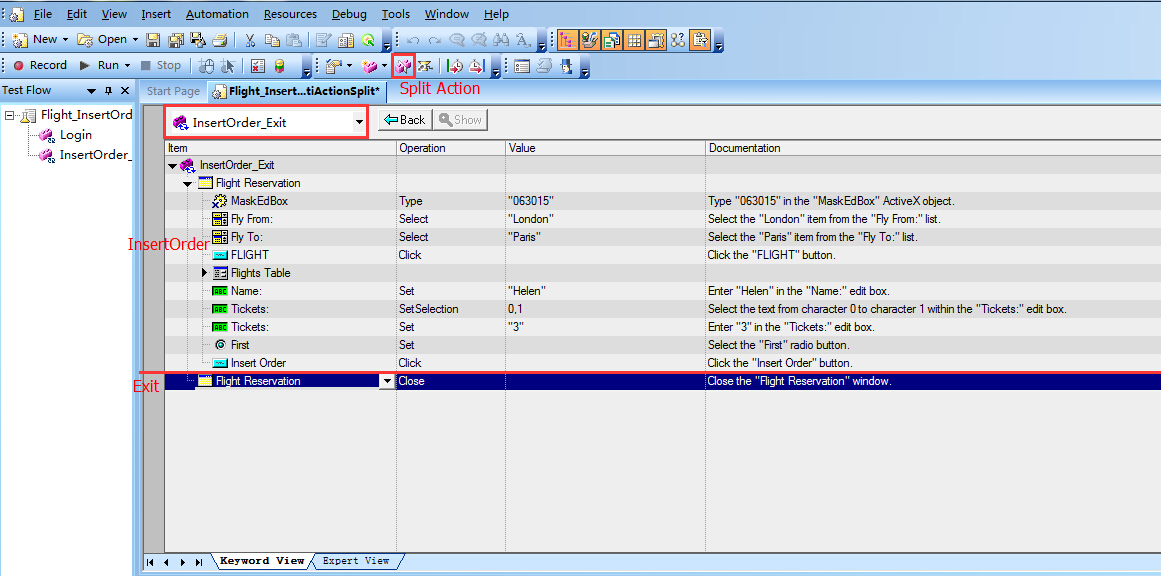Click the Save icon in the toolbar
The image size is (1161, 576).
click(153, 40)
